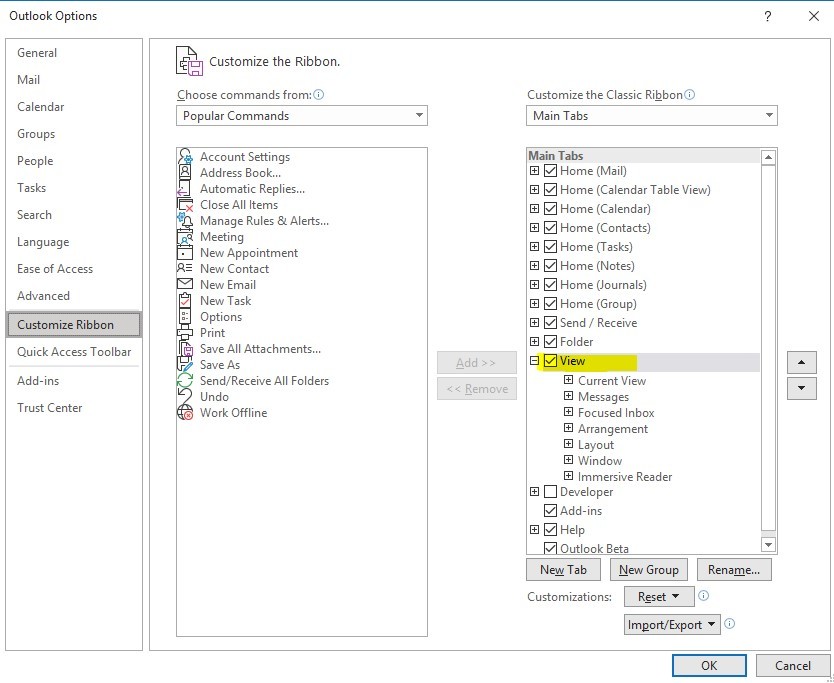Viewport: 834px width, 683px height.
Task: Click the New Appointment calendar icon
Action: (185, 253)
